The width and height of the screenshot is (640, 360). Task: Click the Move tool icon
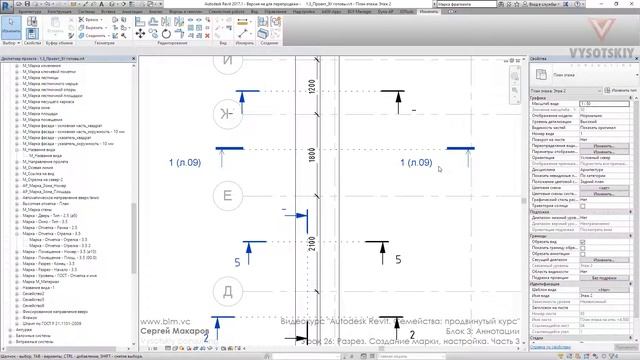(x=140, y=33)
